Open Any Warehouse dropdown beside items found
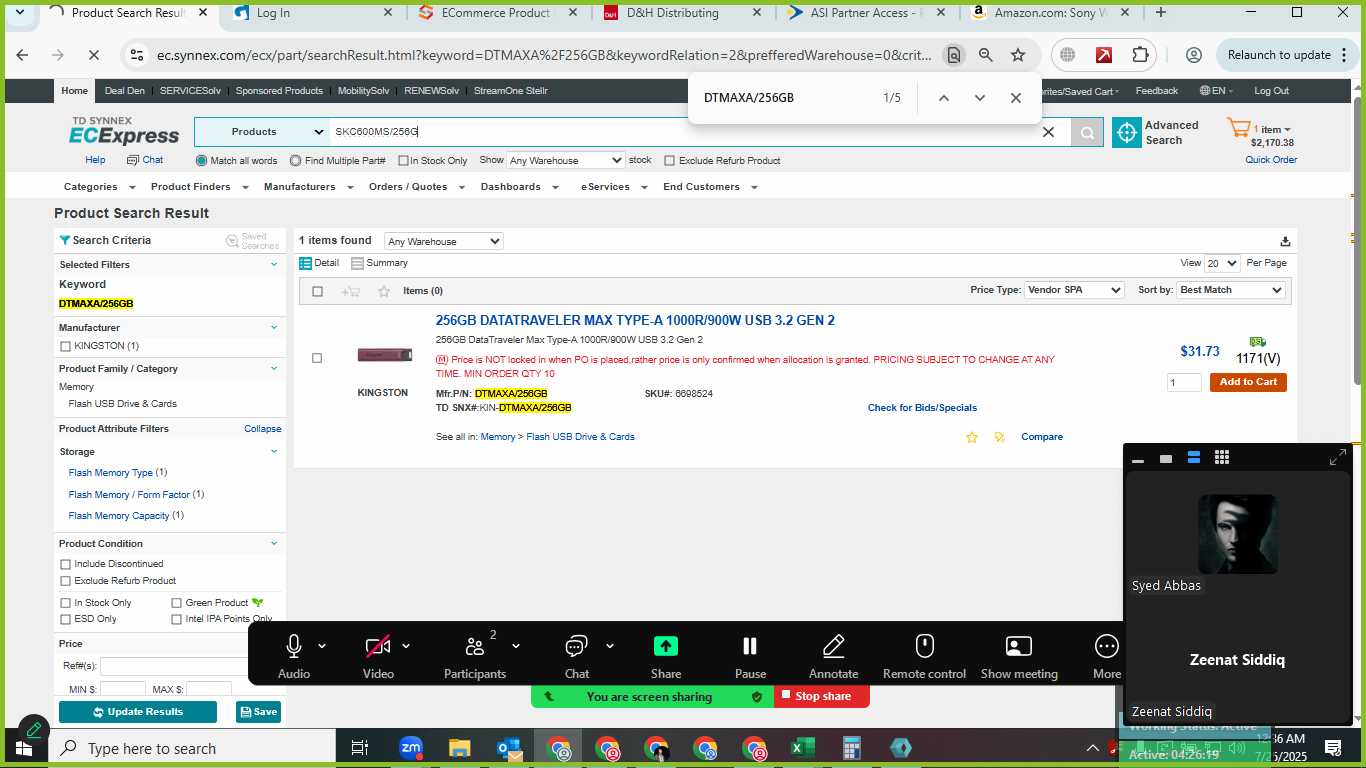The height and width of the screenshot is (768, 1366). pyautogui.click(x=444, y=241)
